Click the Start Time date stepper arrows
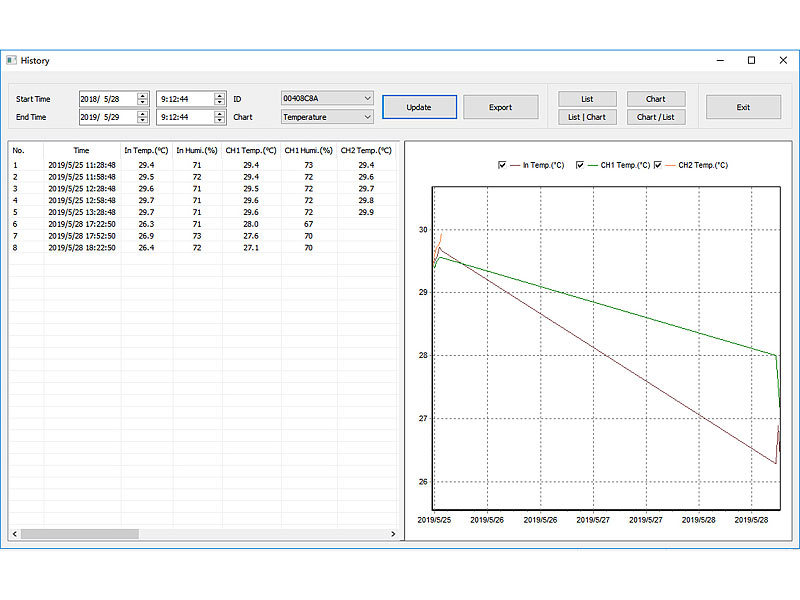Viewport: 800px width, 600px height. click(143, 98)
